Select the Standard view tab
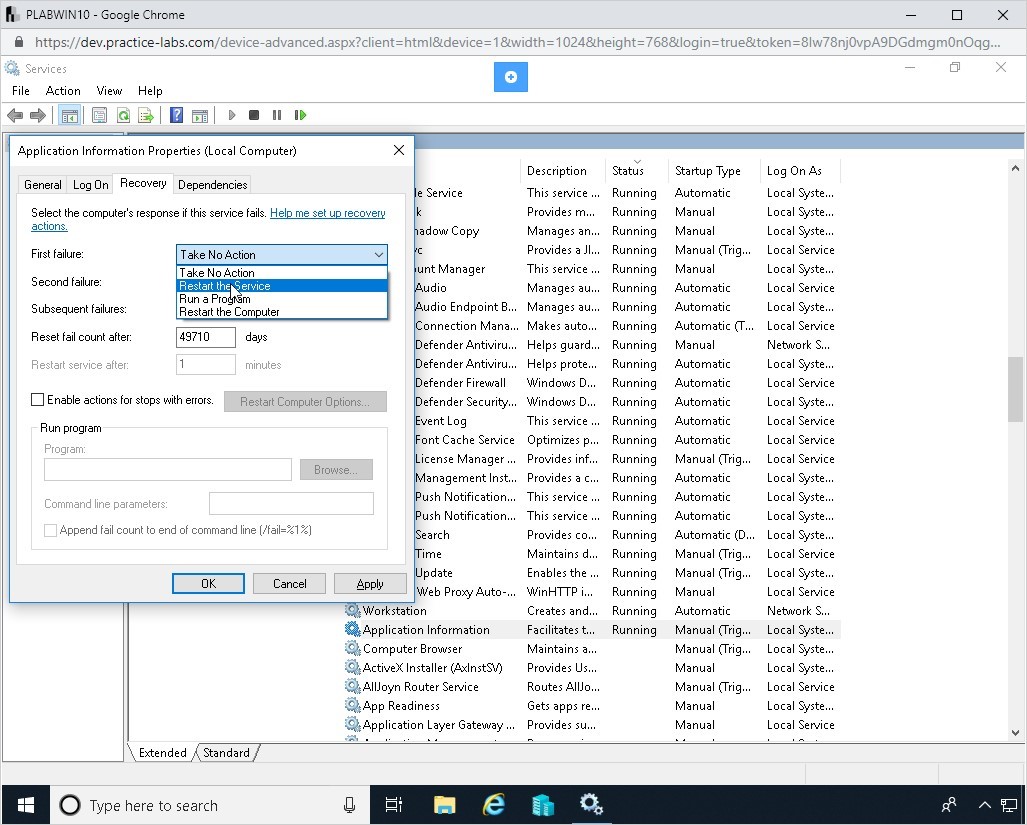Screen dimensions: 1027x825 point(226,752)
